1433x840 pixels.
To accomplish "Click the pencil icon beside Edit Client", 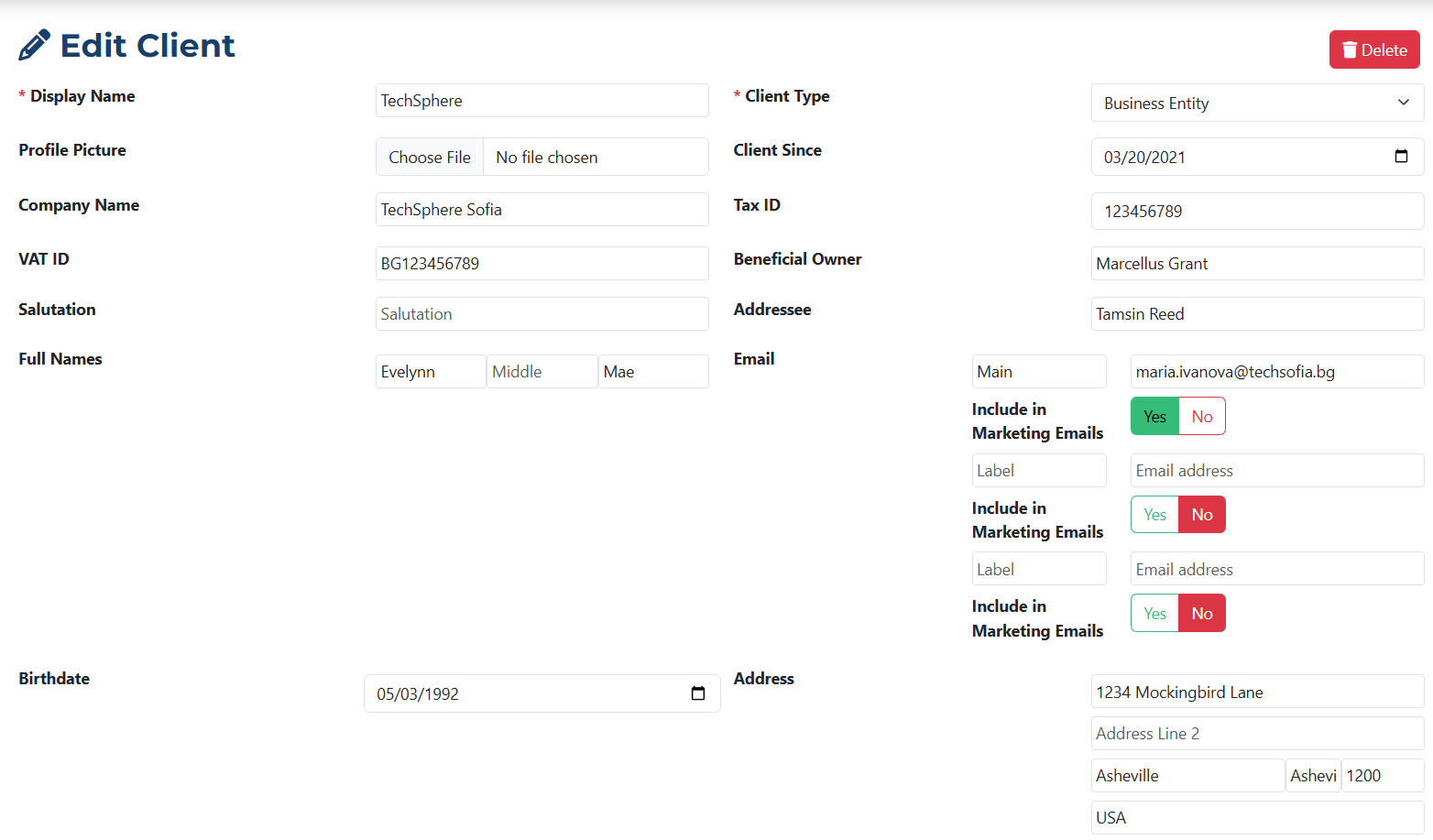I will tap(35, 45).
